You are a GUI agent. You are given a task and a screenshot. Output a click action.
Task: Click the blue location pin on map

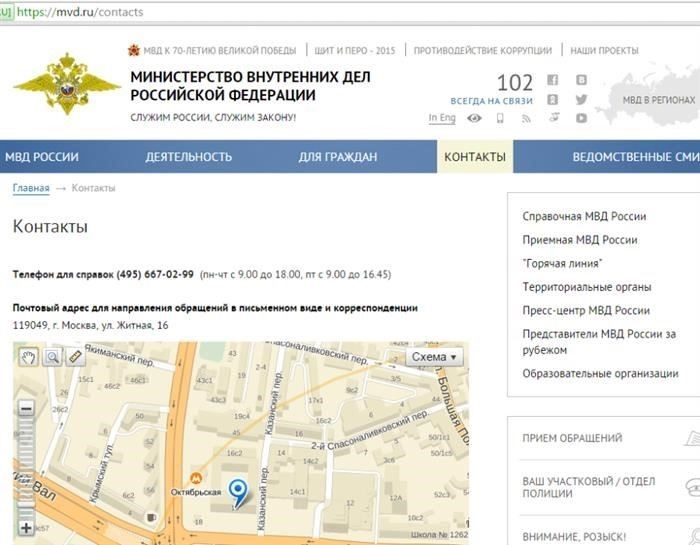point(238,494)
